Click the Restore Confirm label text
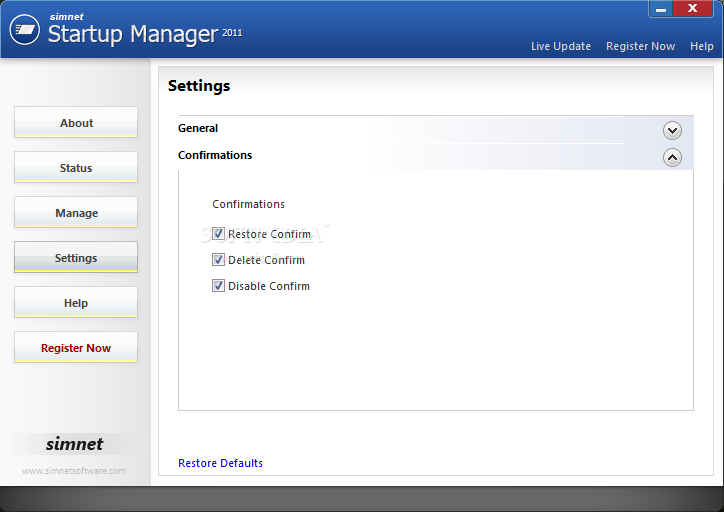The height and width of the screenshot is (512, 724). 269,234
